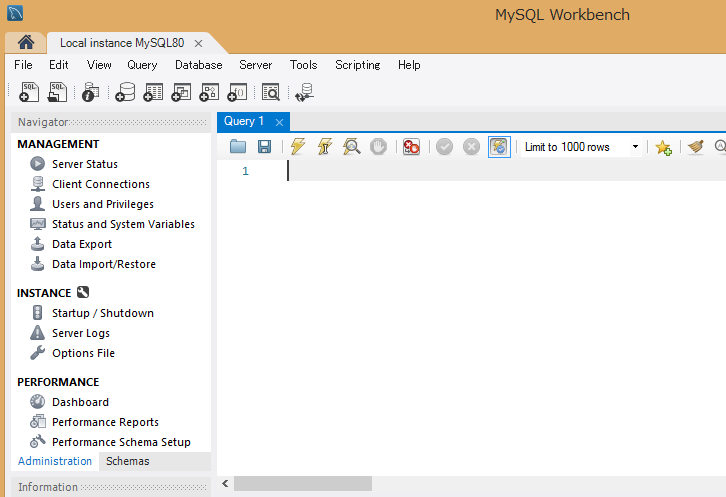Open the Edit menu

coord(59,65)
